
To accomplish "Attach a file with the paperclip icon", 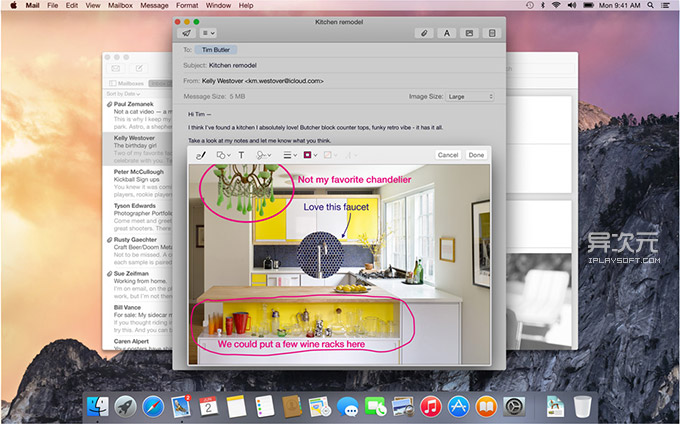I will pyautogui.click(x=424, y=33).
